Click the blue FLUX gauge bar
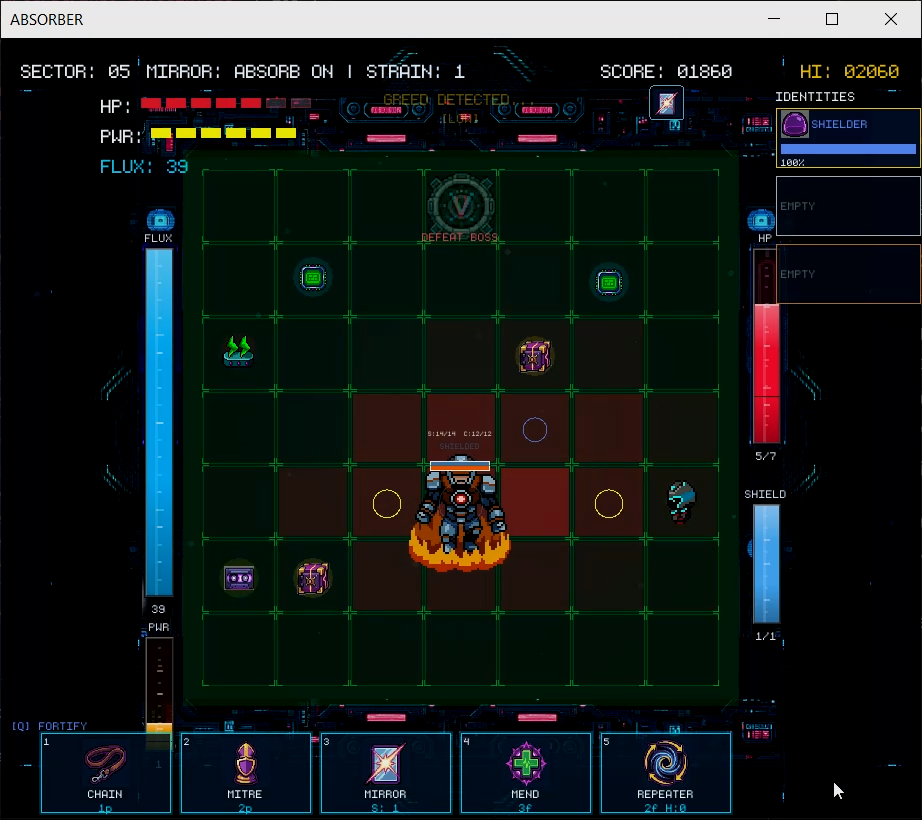922x820 pixels. click(x=159, y=422)
